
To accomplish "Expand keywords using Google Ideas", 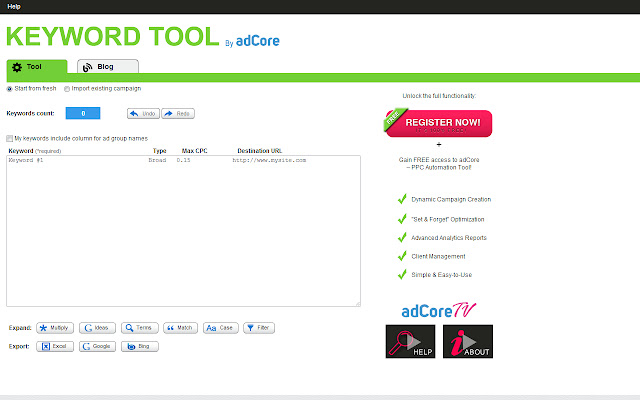I will coord(97,328).
